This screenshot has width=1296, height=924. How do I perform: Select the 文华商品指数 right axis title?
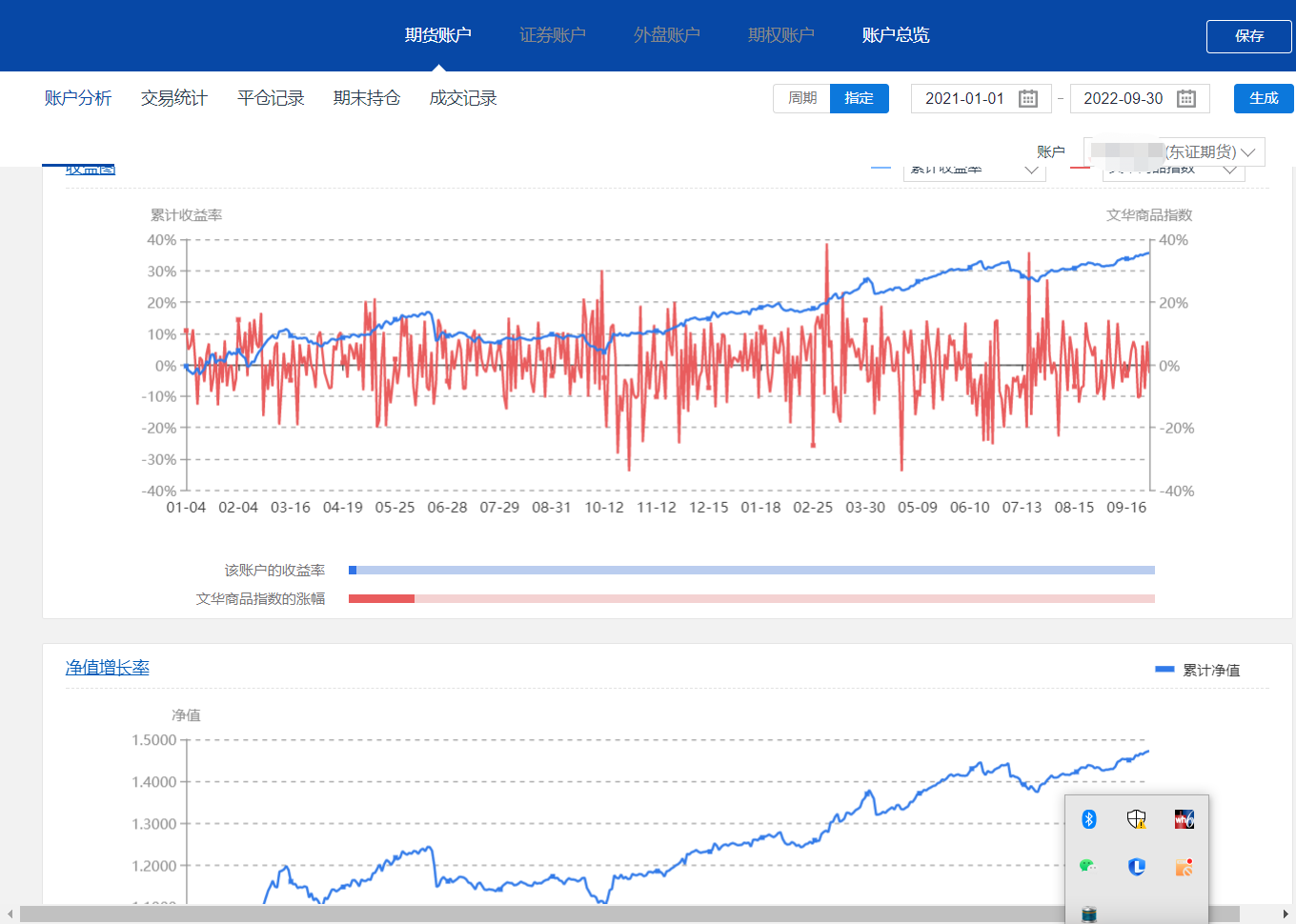(x=1149, y=215)
